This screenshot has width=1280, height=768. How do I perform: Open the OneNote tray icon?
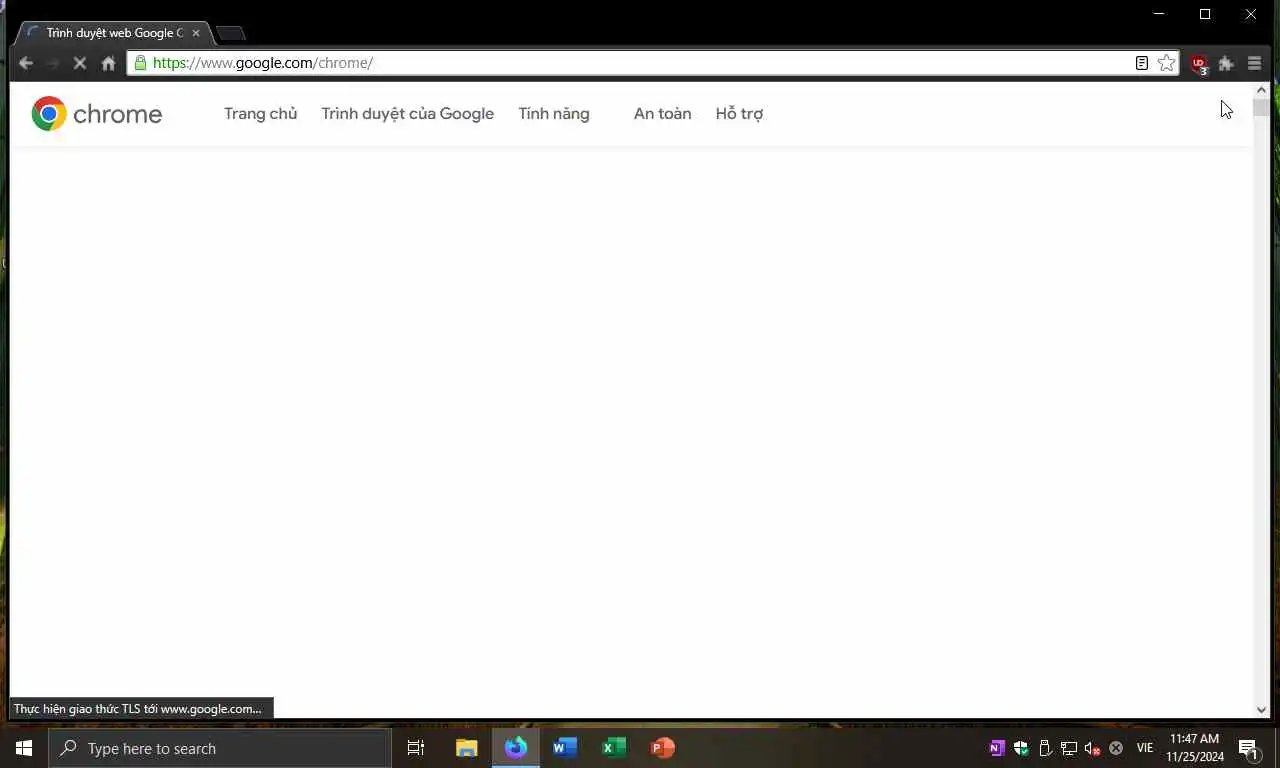click(x=997, y=748)
